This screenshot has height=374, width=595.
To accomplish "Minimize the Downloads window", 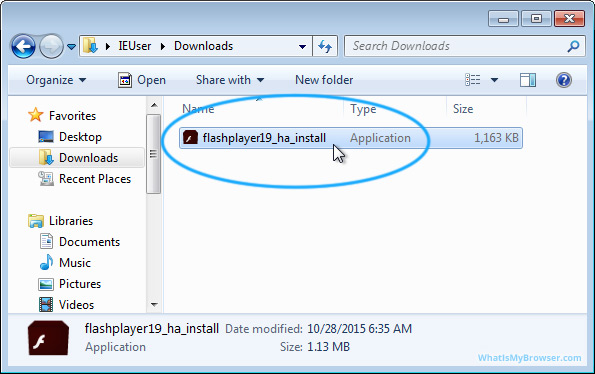I will coord(504,19).
